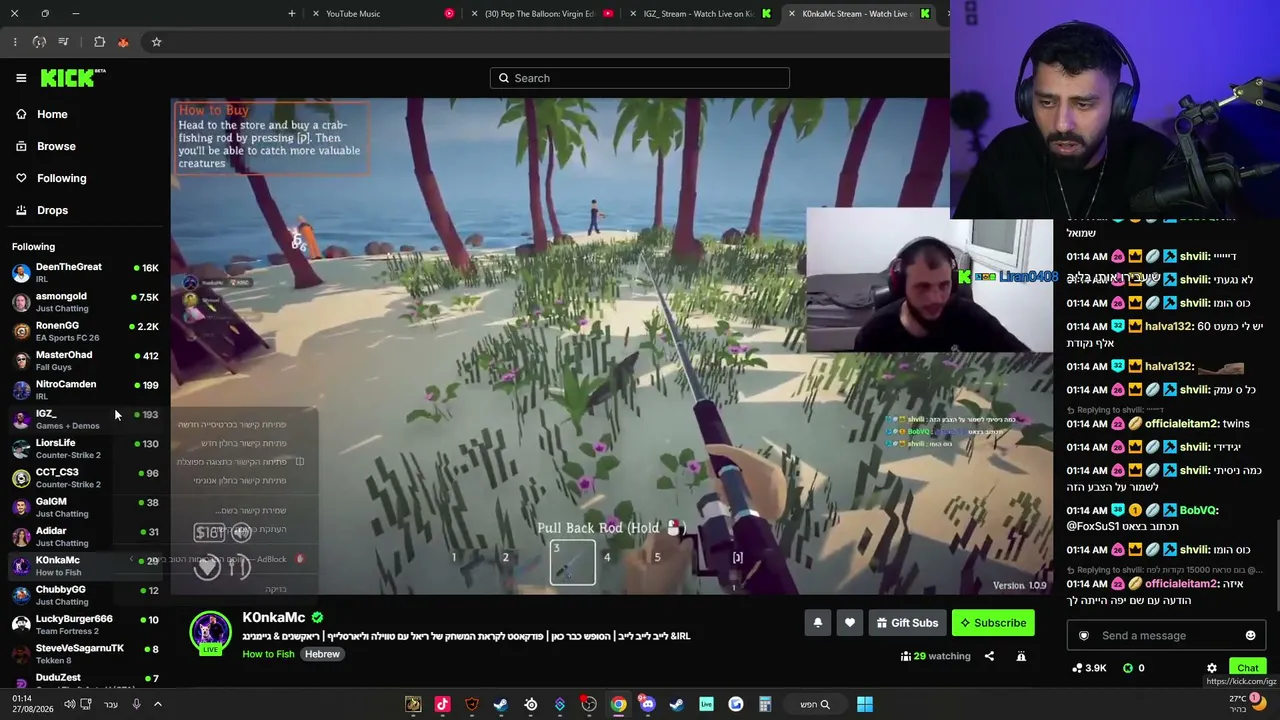
Task: Click username BobVQ in chat
Action: coord(1198,510)
